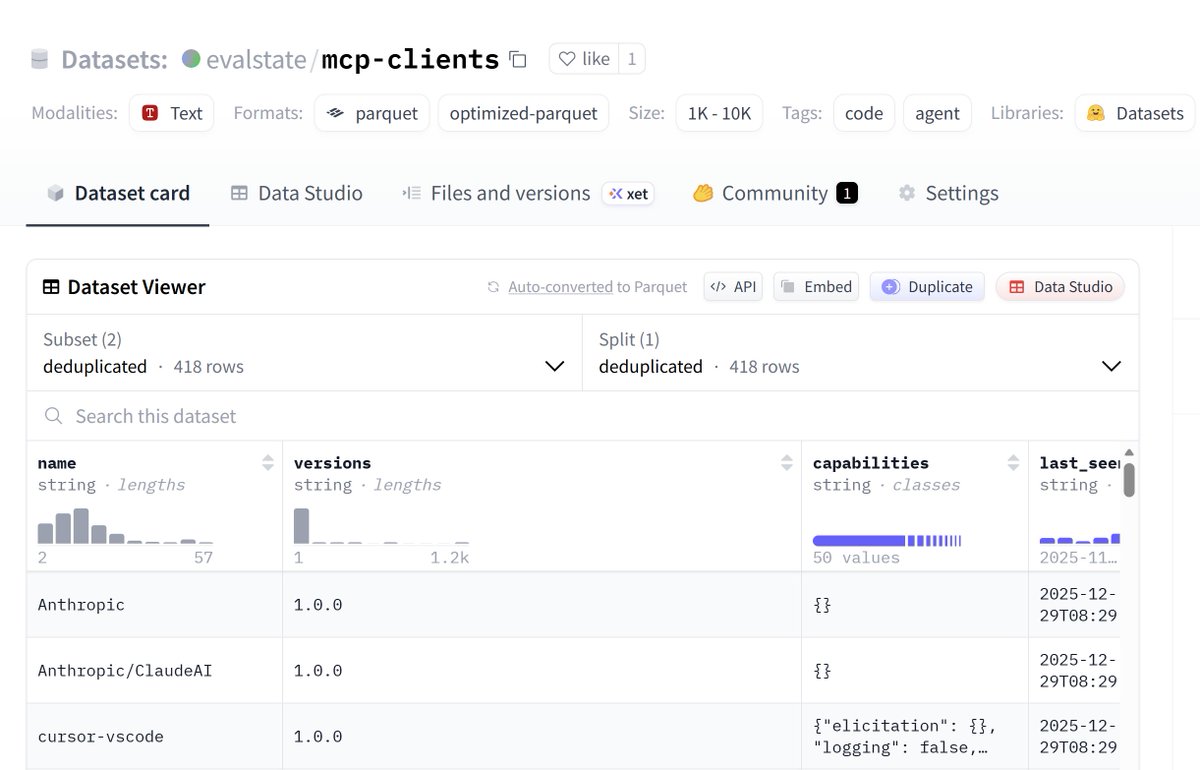Click the copy dataset name icon
The width and height of the screenshot is (1200, 770).
[x=518, y=60]
